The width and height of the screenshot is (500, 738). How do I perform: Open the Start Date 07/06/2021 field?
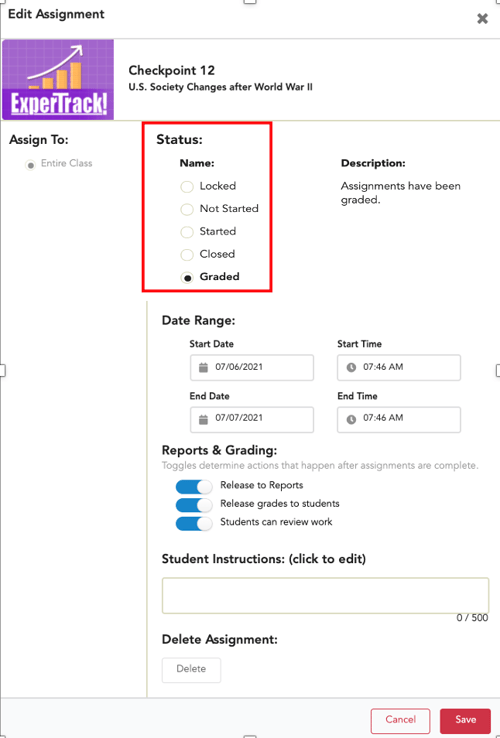(x=252, y=368)
